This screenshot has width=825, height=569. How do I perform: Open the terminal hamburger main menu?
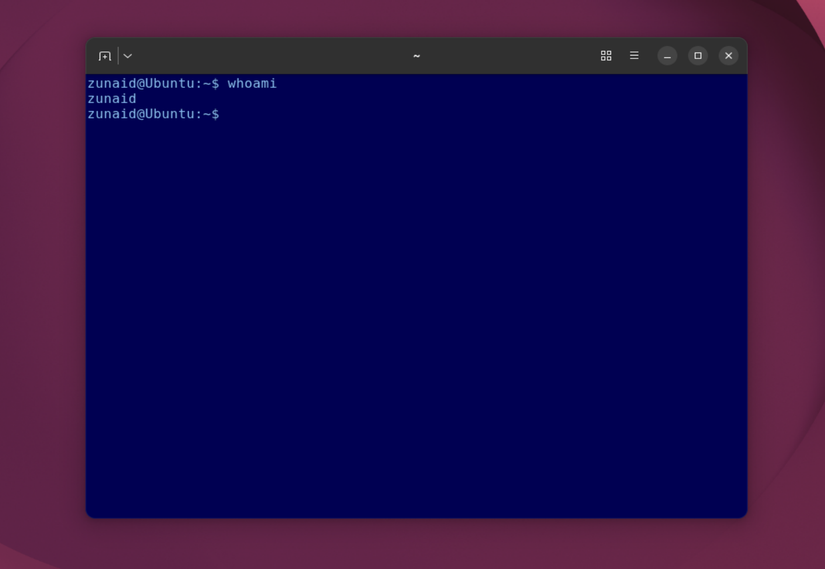pyautogui.click(x=635, y=56)
